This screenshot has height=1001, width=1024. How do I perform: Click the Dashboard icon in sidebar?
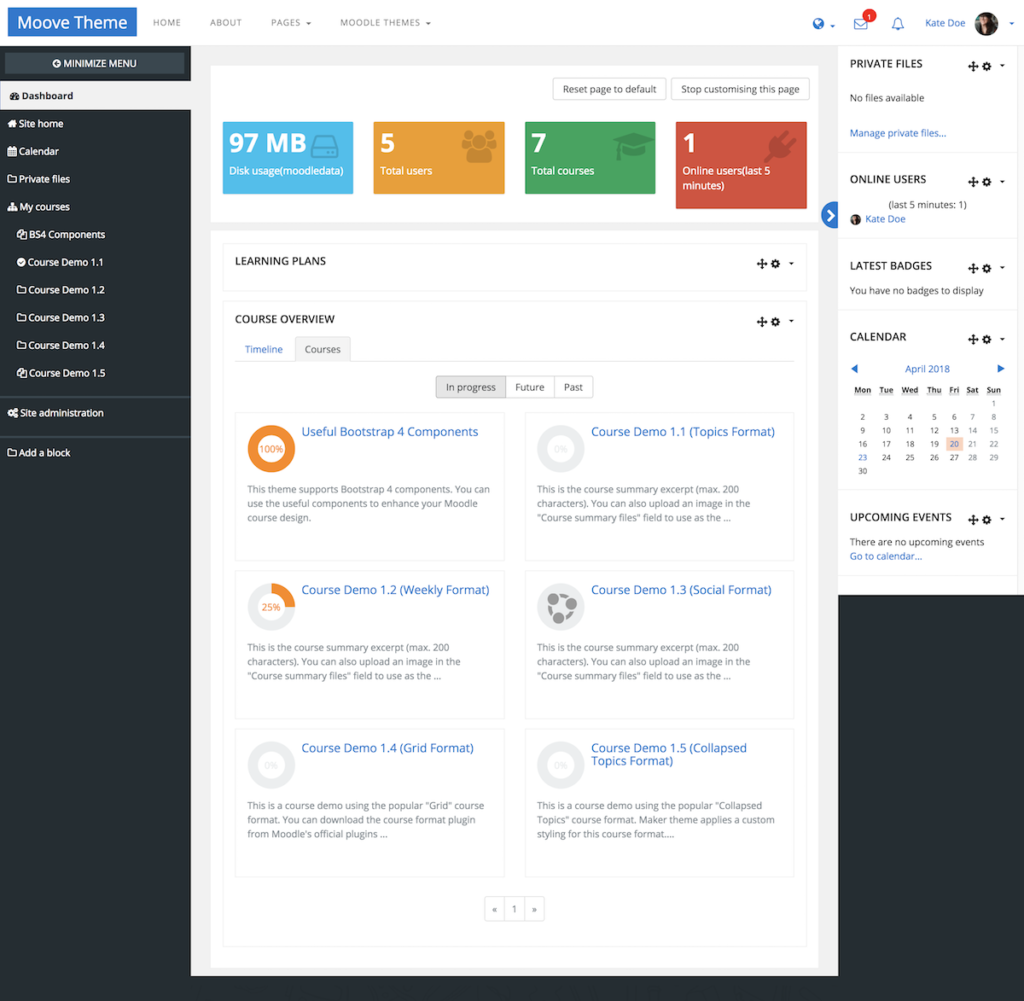pos(15,95)
